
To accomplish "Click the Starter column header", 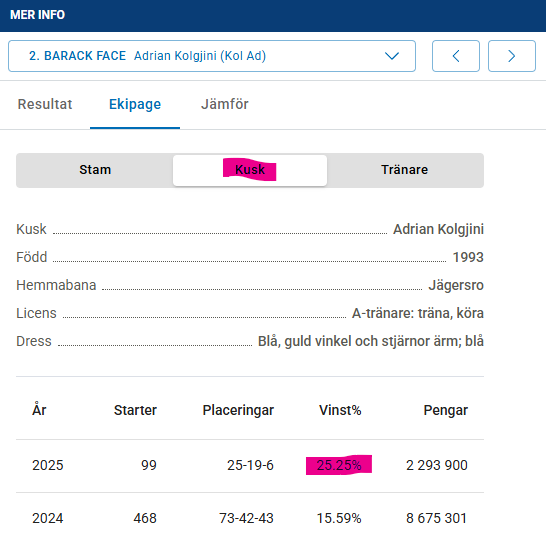I will tap(135, 410).
